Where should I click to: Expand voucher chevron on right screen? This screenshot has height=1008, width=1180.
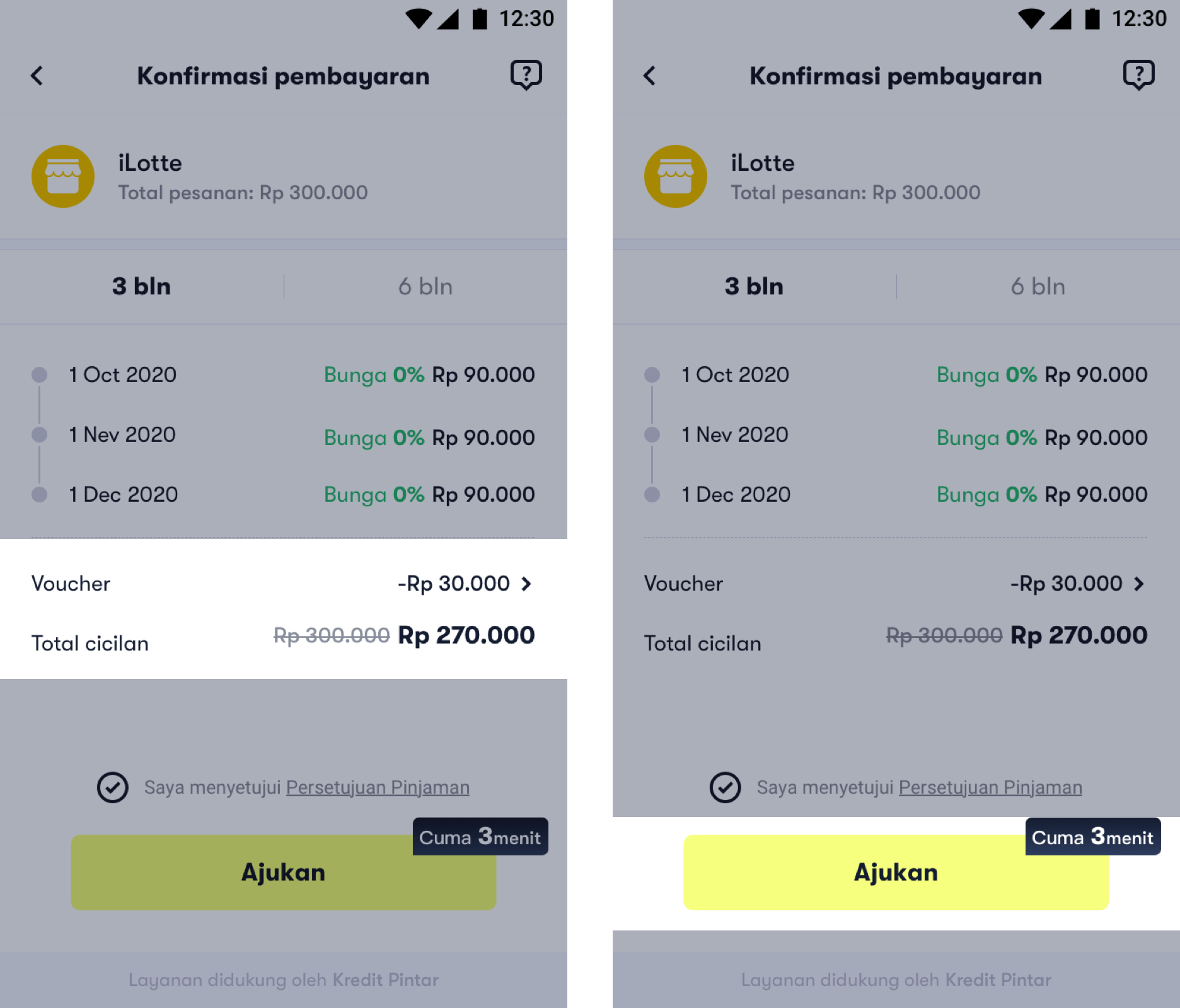tap(1139, 584)
